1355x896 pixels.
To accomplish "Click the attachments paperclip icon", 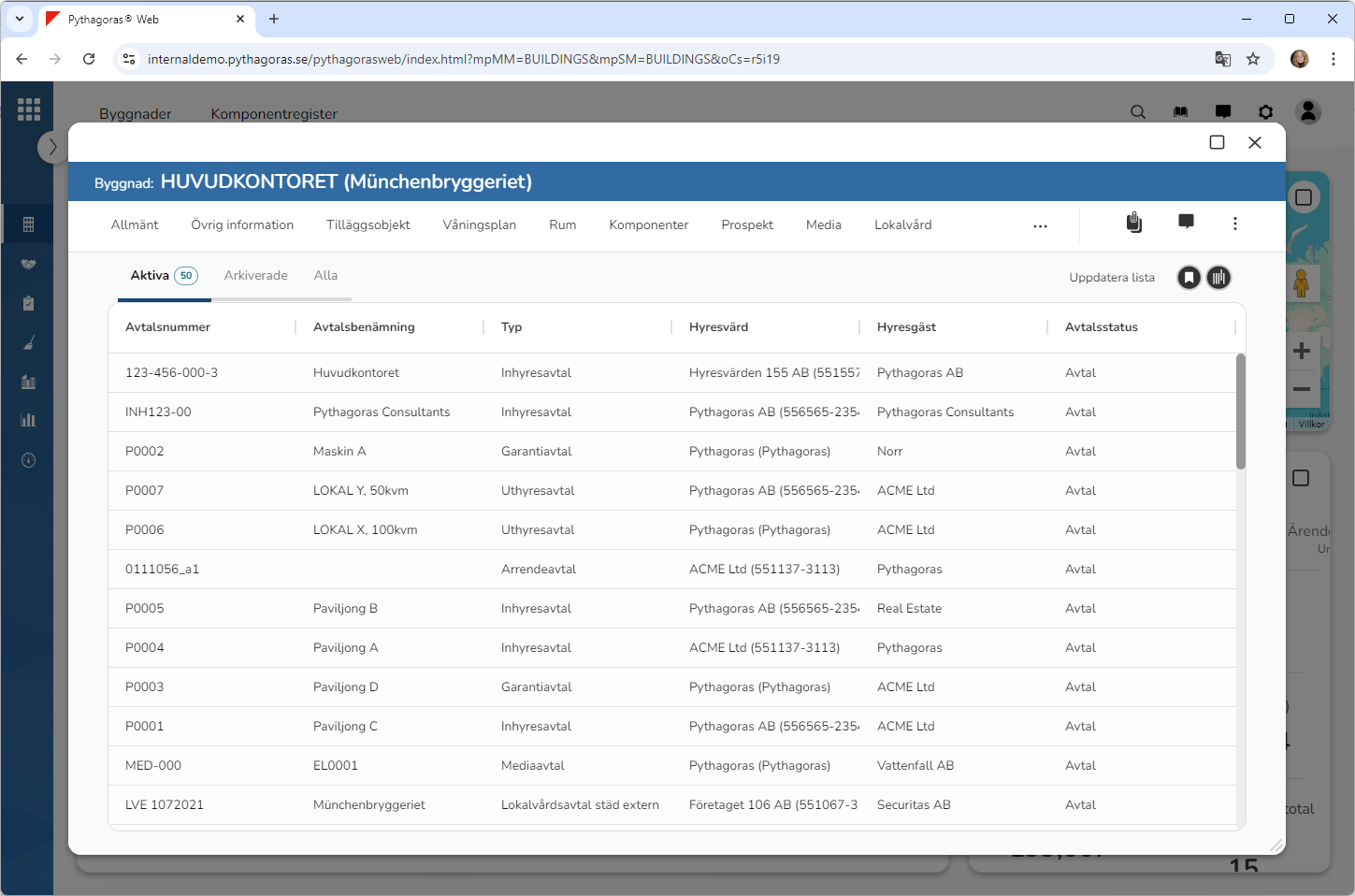I will (1133, 223).
